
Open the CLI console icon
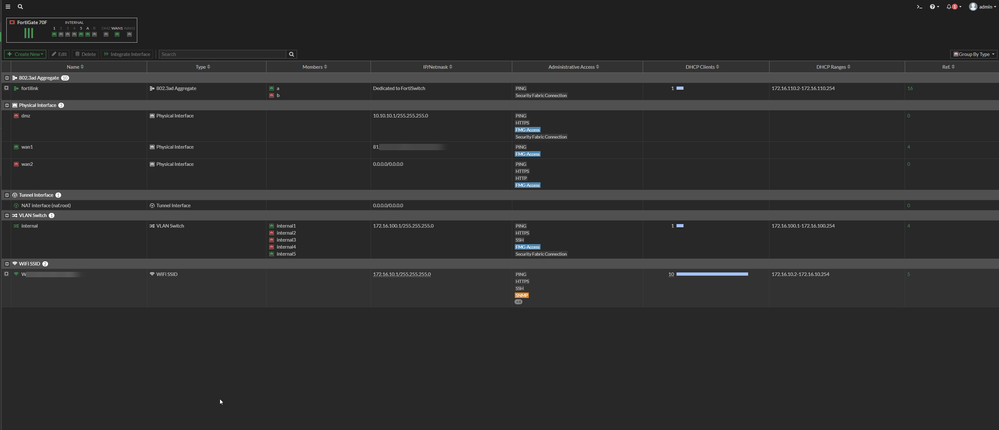(919, 6)
